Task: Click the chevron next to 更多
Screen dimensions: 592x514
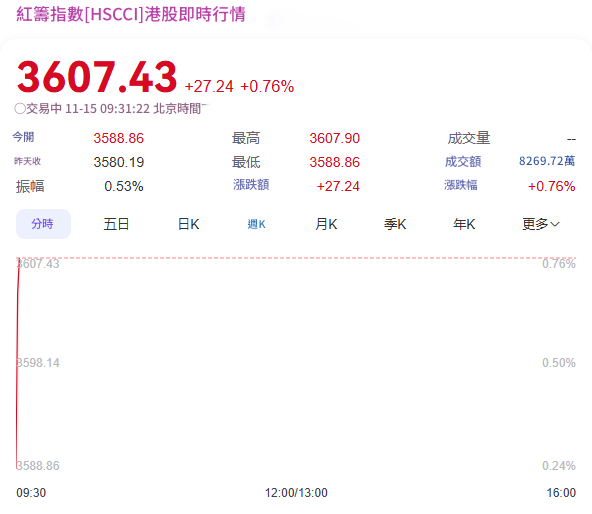Action: click(555, 224)
